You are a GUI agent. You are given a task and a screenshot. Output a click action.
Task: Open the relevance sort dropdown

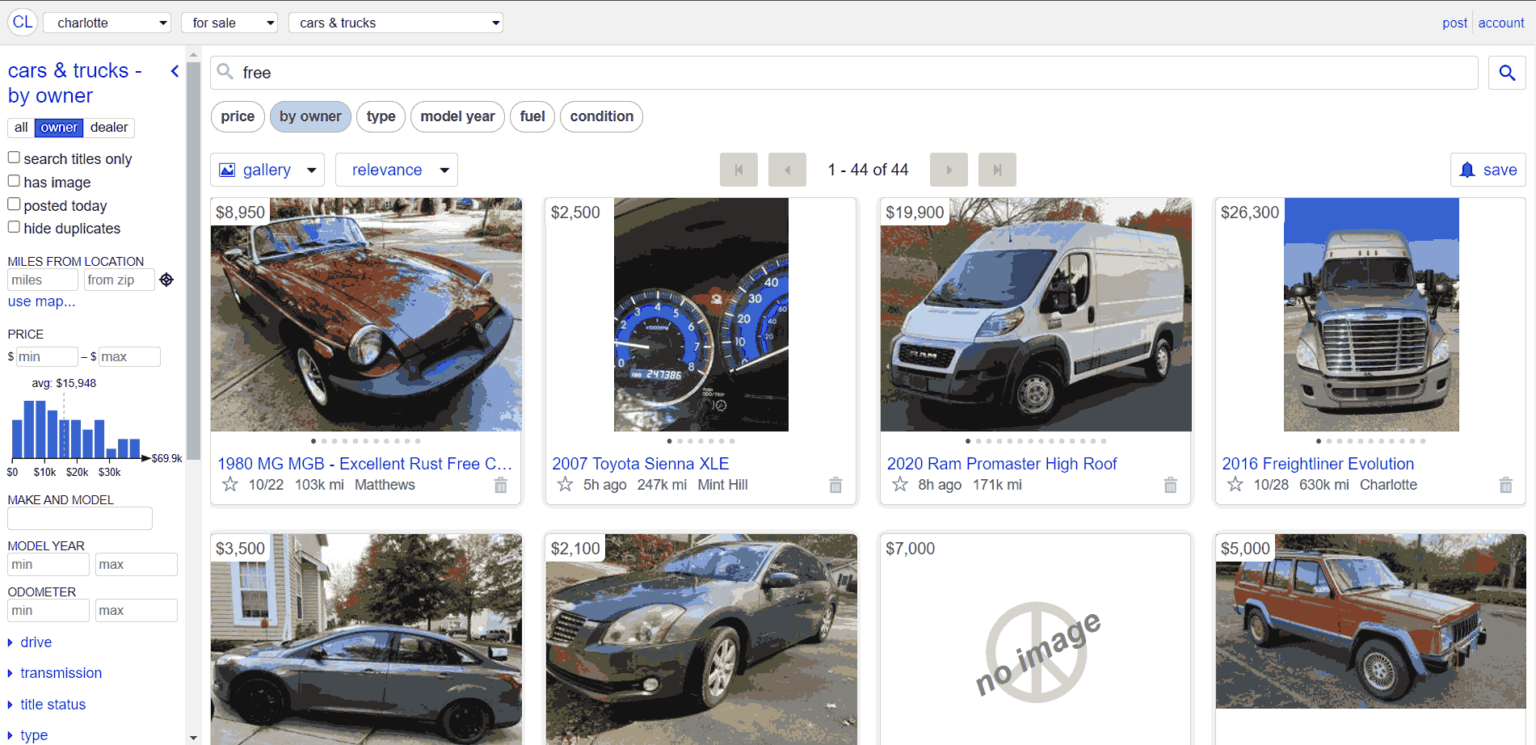(396, 170)
